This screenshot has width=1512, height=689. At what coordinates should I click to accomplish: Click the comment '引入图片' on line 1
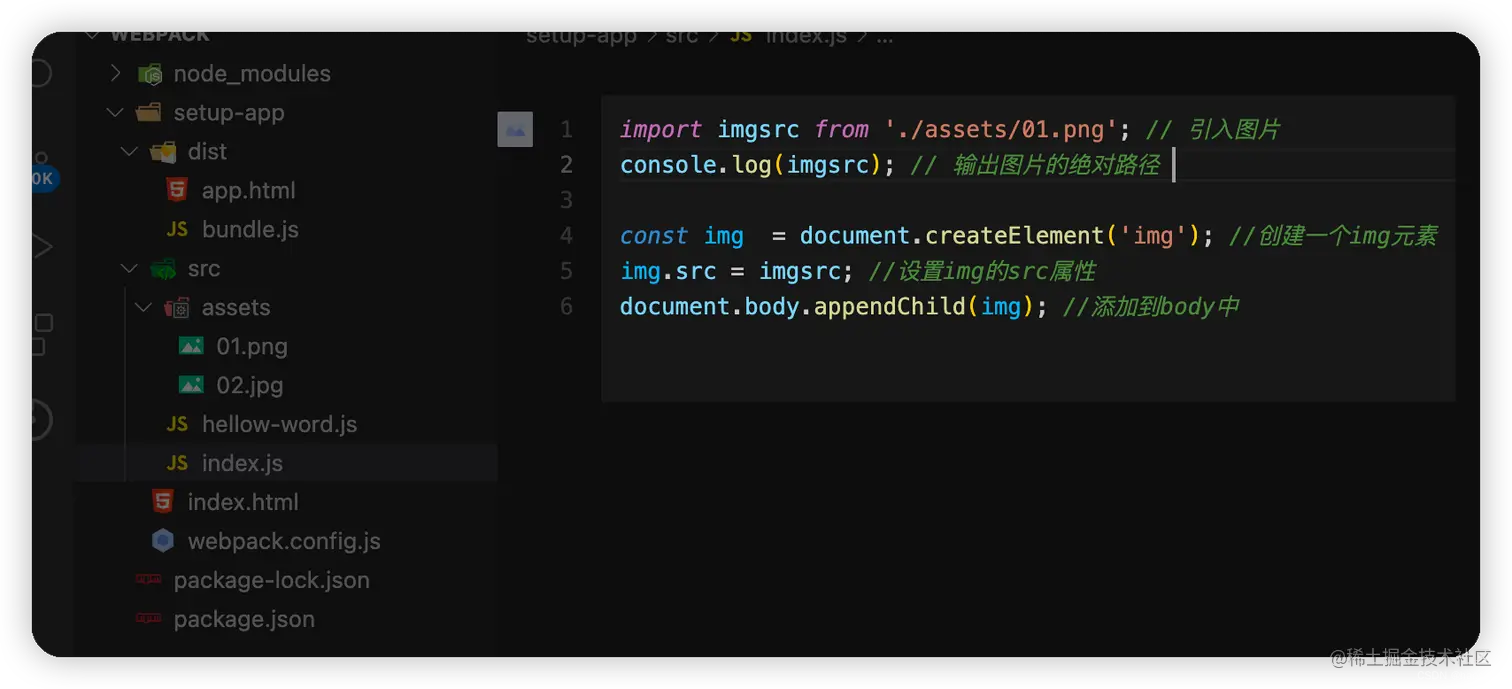(1234, 129)
